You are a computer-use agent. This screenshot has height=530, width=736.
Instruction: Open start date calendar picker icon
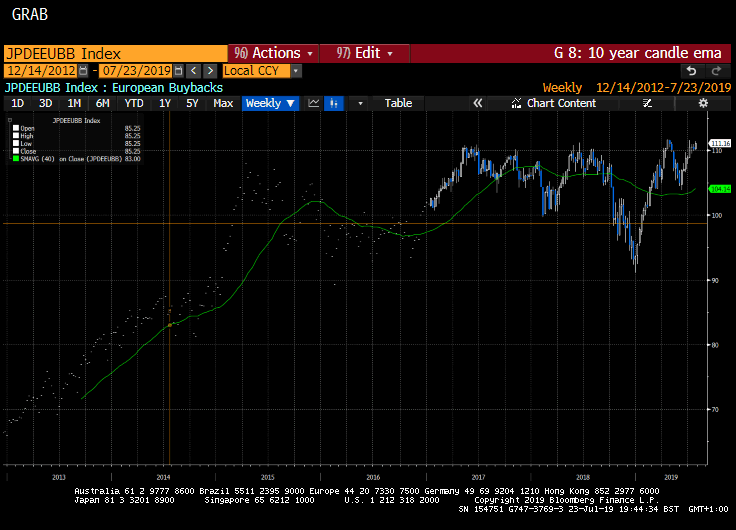[x=84, y=71]
